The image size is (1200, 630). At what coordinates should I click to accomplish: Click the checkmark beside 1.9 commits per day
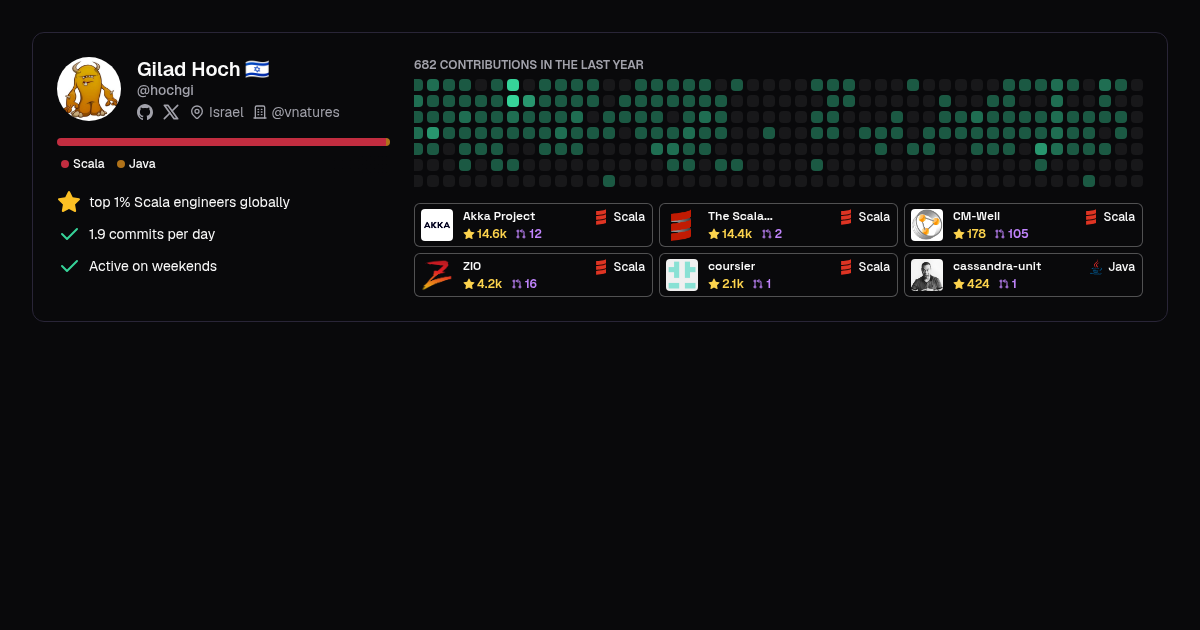pos(69,234)
